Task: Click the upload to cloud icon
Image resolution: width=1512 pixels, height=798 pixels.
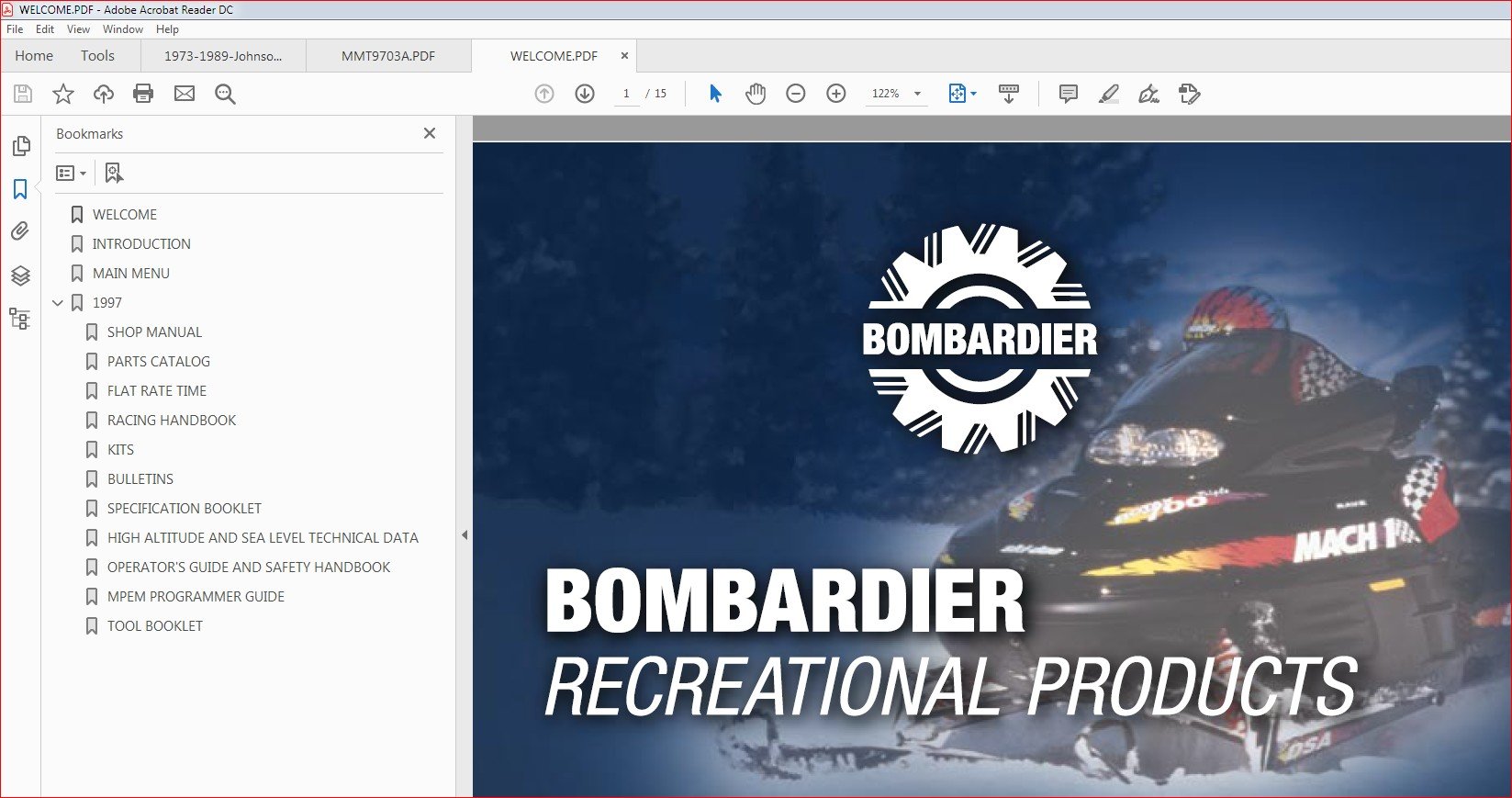Action: coord(104,94)
